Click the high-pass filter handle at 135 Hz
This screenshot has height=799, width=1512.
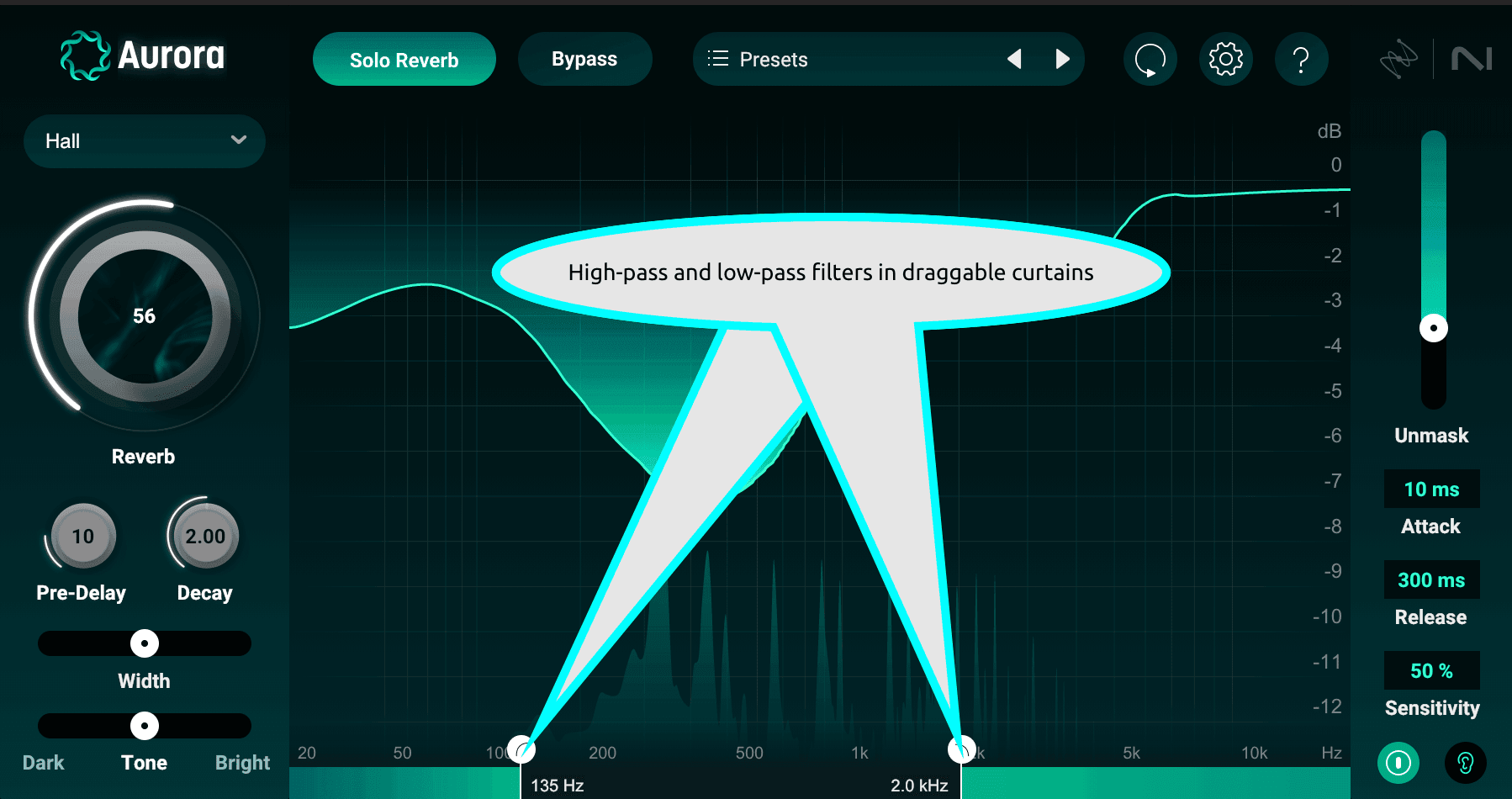tap(521, 749)
